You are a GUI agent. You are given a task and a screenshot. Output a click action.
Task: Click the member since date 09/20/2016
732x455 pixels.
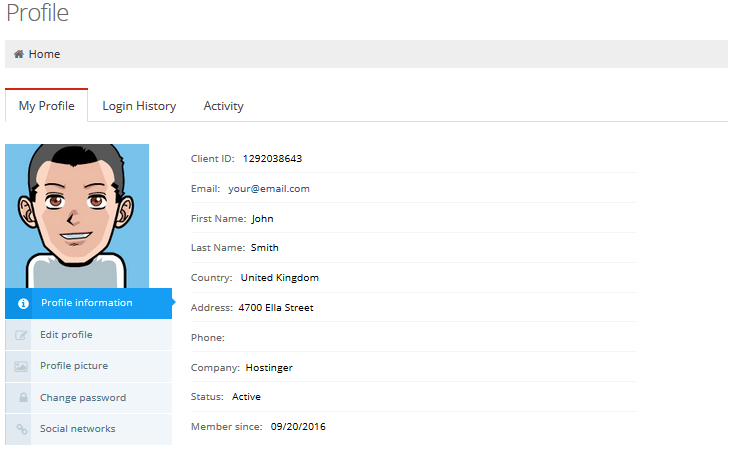tap(298, 427)
